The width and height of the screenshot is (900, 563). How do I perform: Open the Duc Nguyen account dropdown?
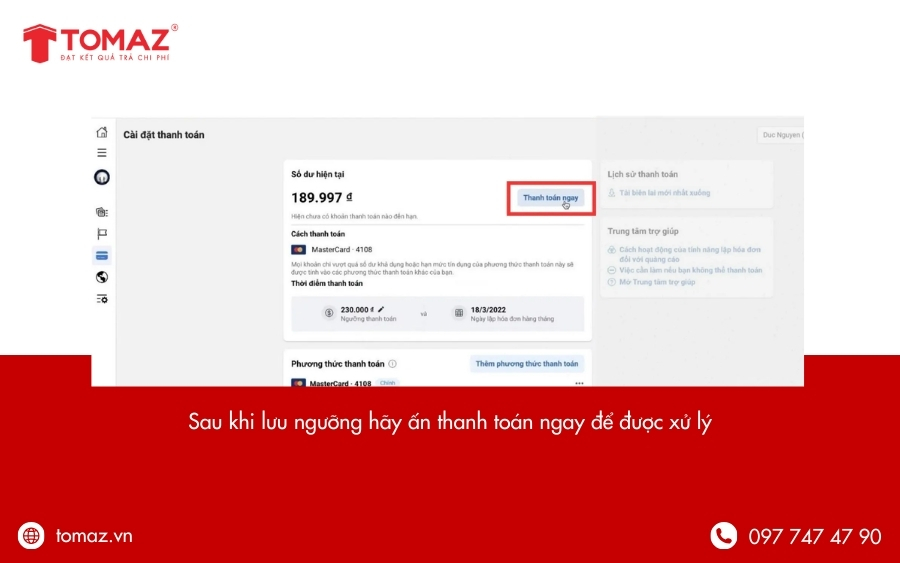click(x=781, y=135)
